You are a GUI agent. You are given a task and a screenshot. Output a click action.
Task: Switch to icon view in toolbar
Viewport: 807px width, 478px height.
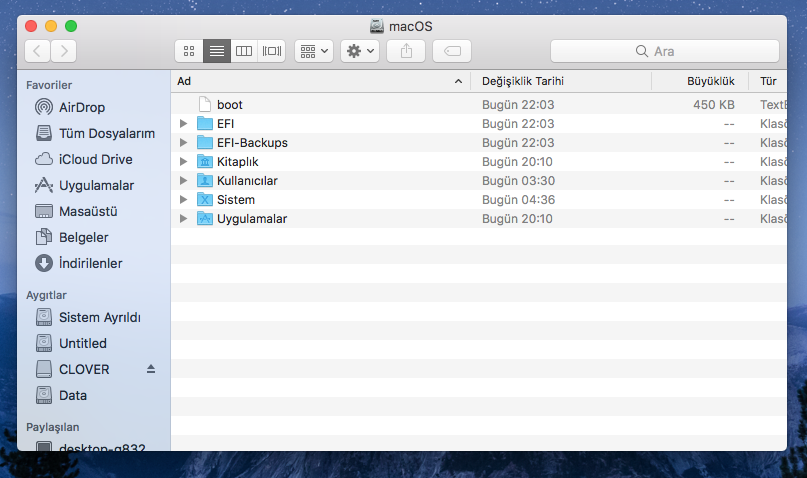point(188,51)
